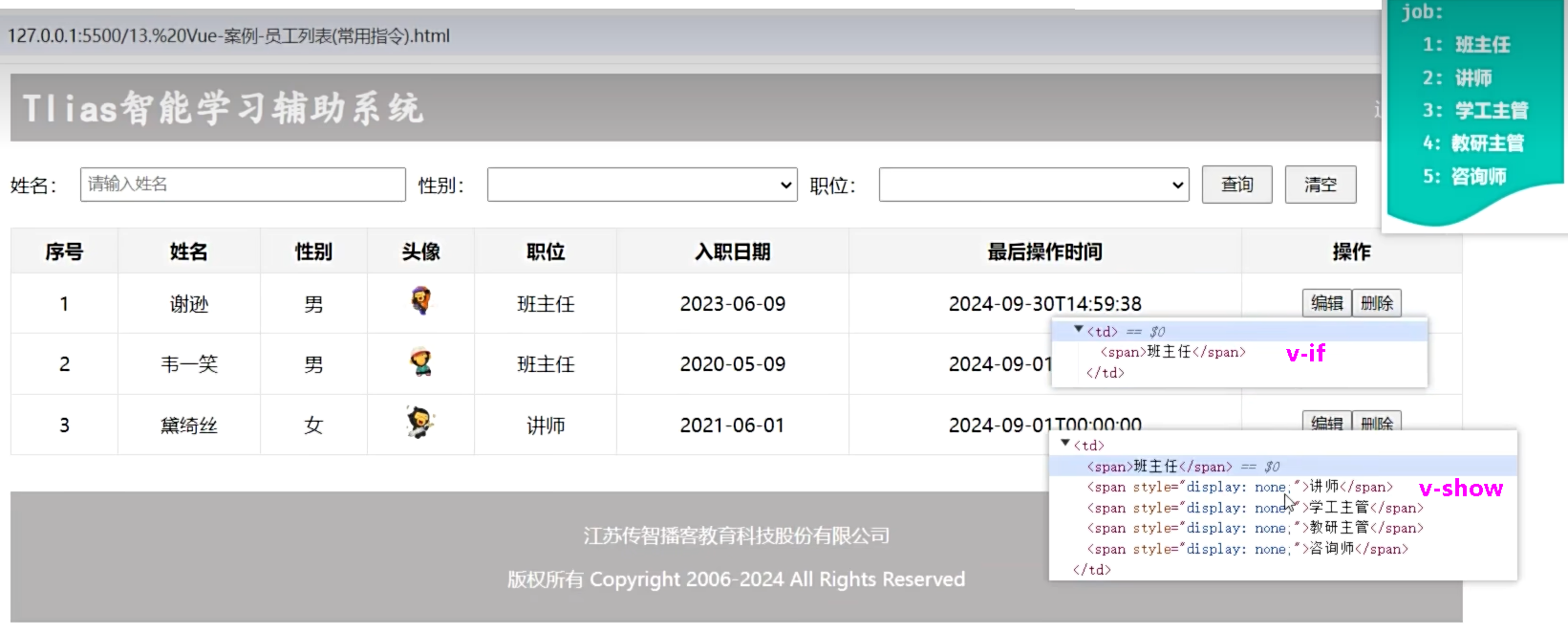This screenshot has width=1568, height=633.
Task: Click the 入职日期 column header
Action: coord(732,251)
